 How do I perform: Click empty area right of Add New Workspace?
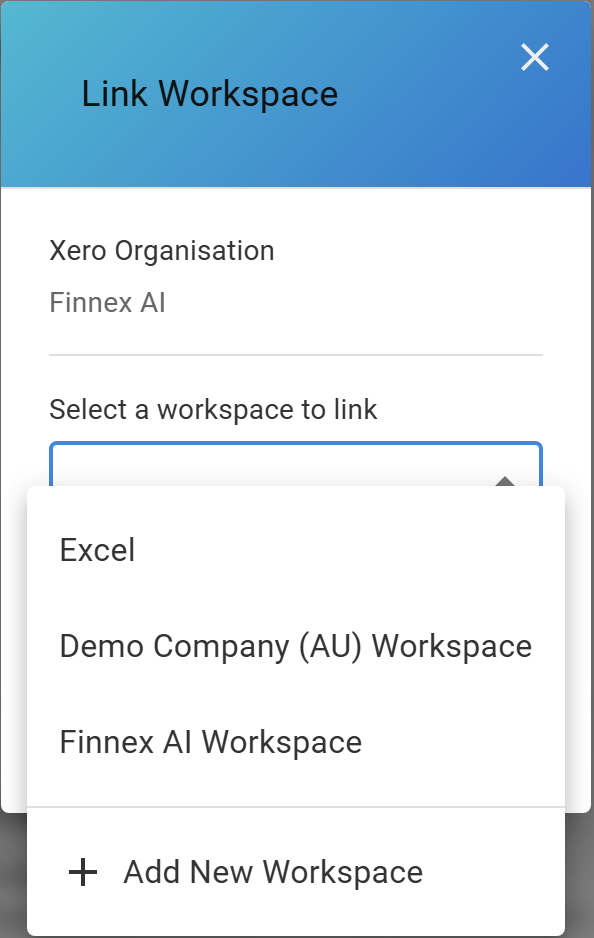coord(494,872)
